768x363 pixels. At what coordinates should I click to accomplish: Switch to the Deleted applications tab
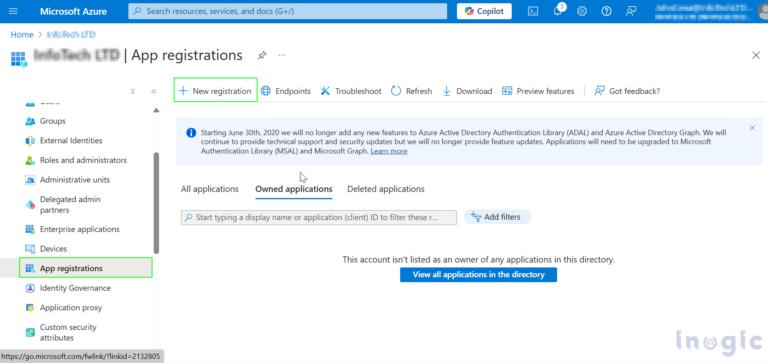point(386,189)
